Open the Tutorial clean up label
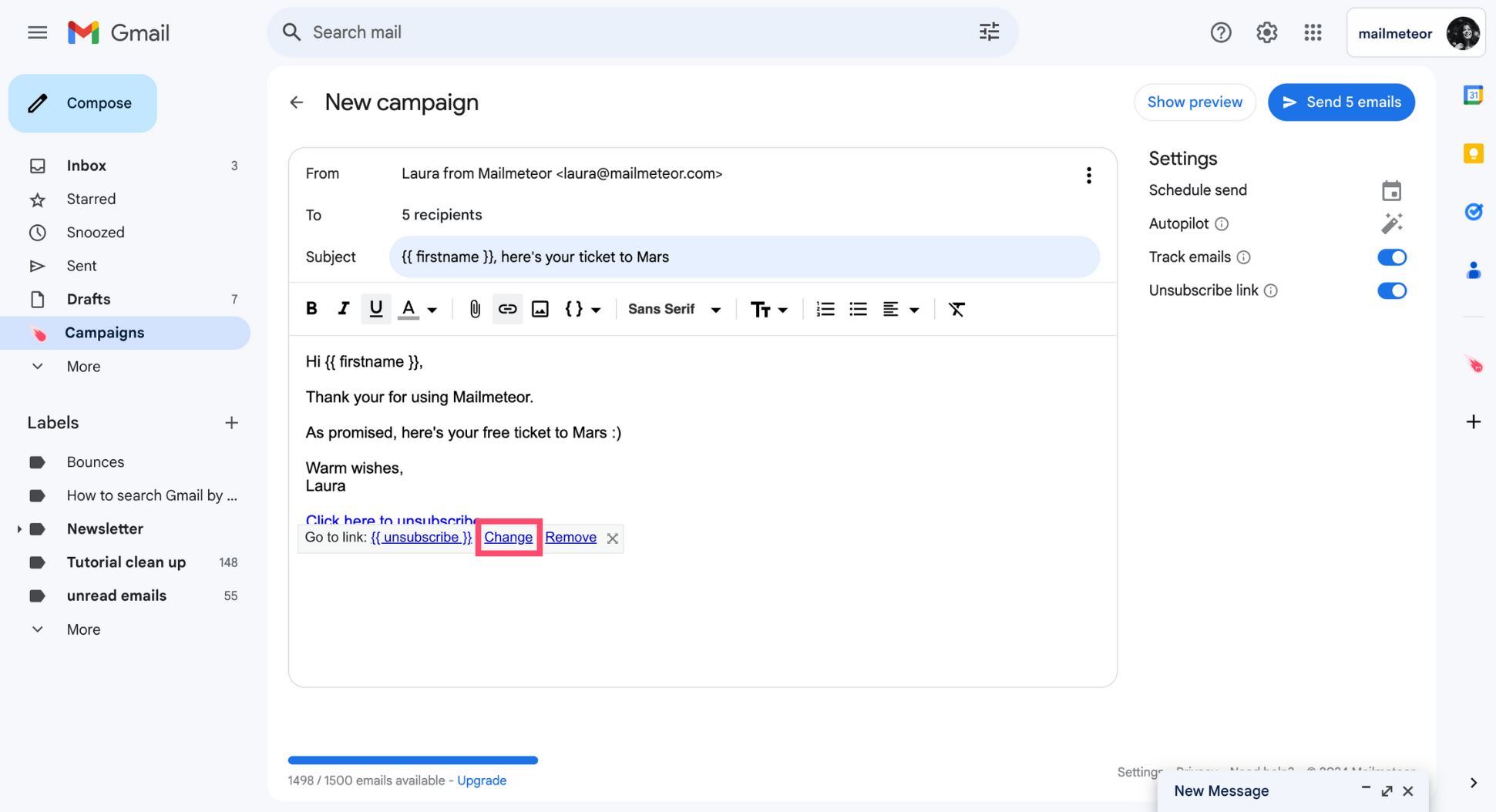The image size is (1496, 812). pyautogui.click(x=126, y=562)
